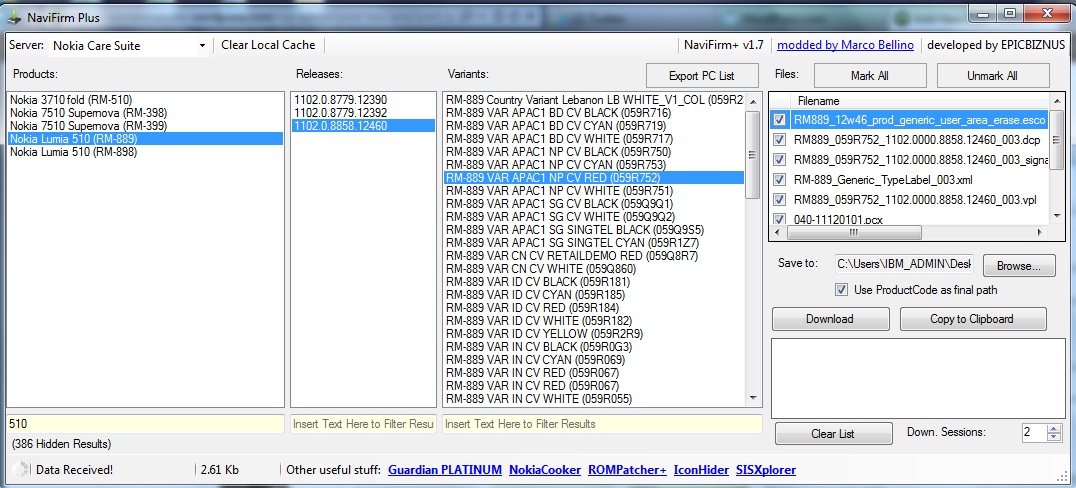Select variant IN CV BLACK (059R0G3)
The width and height of the screenshot is (1076, 488).
pyautogui.click(x=594, y=347)
